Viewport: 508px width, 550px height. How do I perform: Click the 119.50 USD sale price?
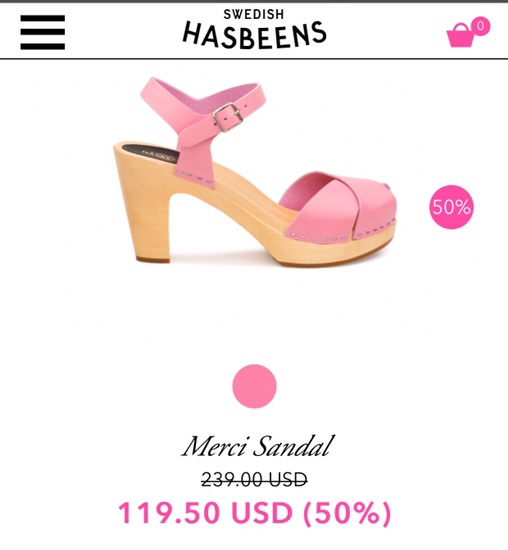click(x=205, y=513)
